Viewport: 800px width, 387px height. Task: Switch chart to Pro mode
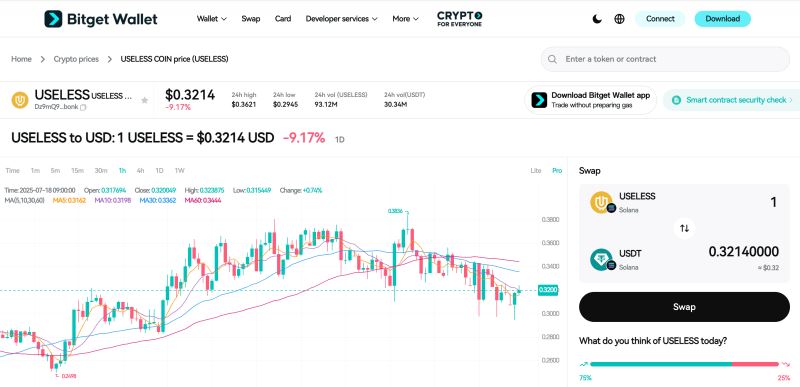557,170
